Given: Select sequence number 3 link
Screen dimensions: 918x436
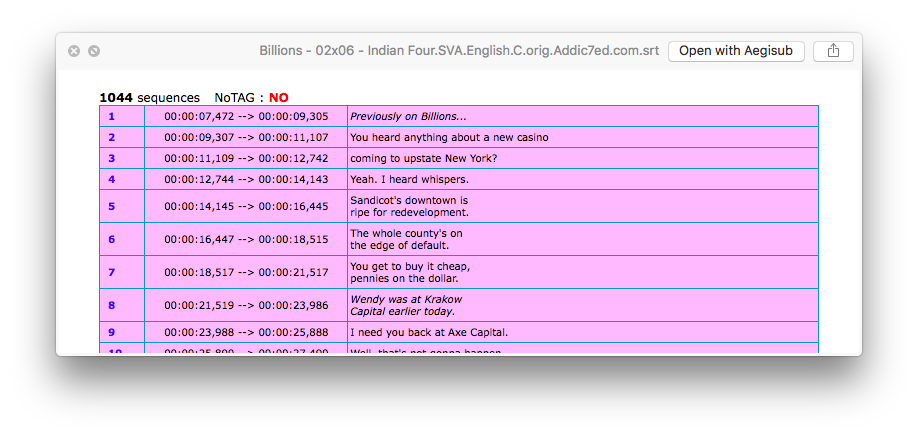Looking at the screenshot, I should [111, 159].
